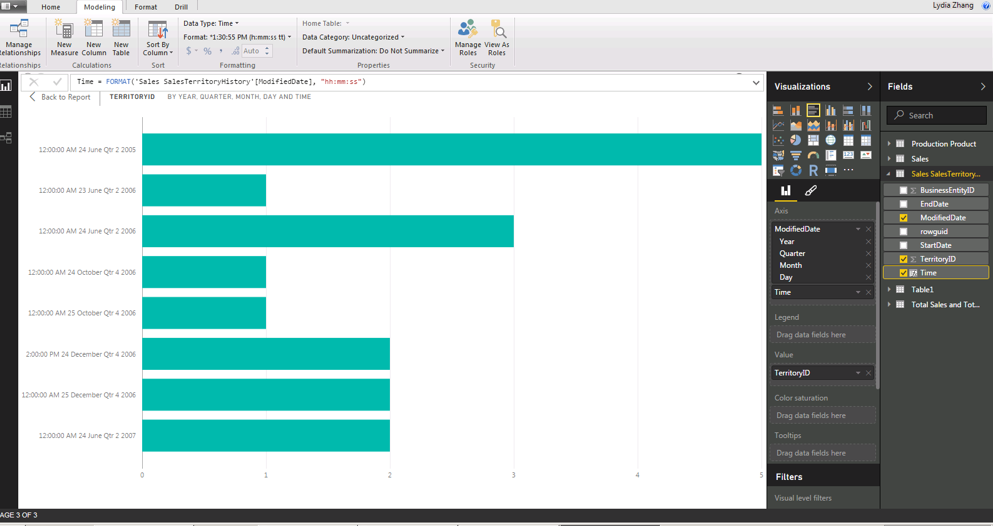997x526 pixels.
Task: Choose the donut chart visualization
Action: (x=795, y=170)
